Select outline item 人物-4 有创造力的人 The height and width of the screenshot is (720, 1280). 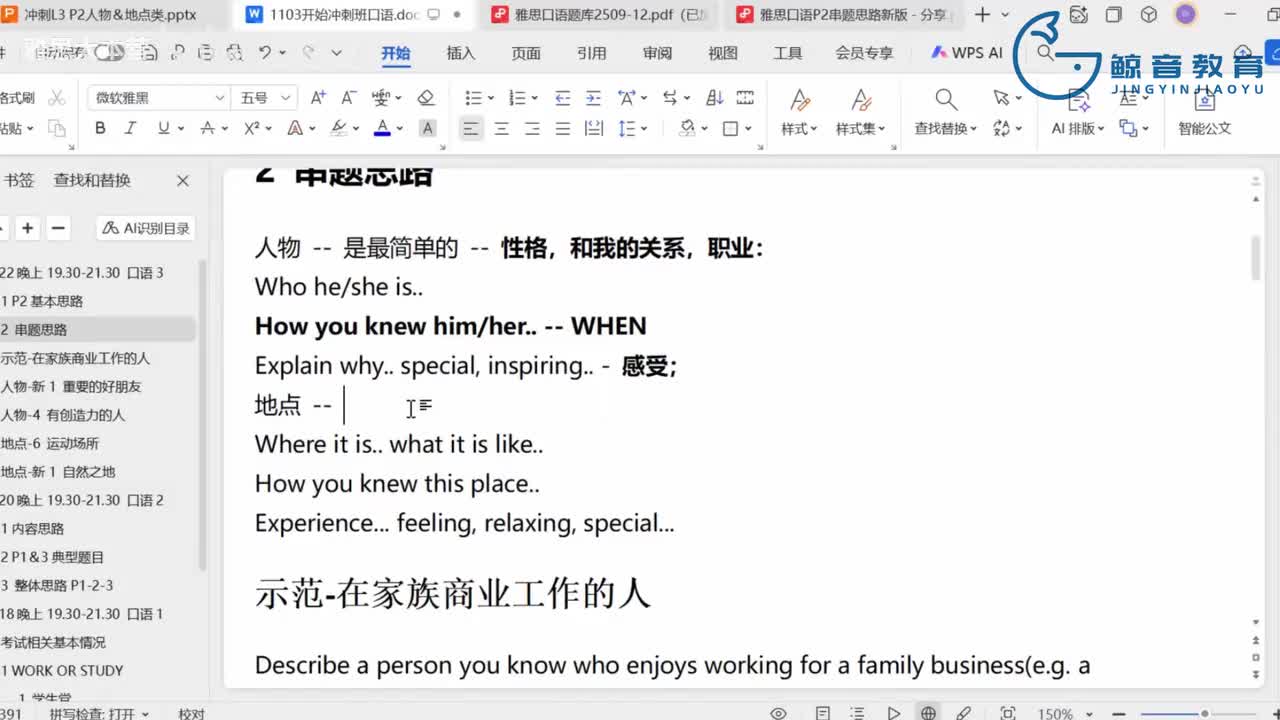click(x=63, y=415)
